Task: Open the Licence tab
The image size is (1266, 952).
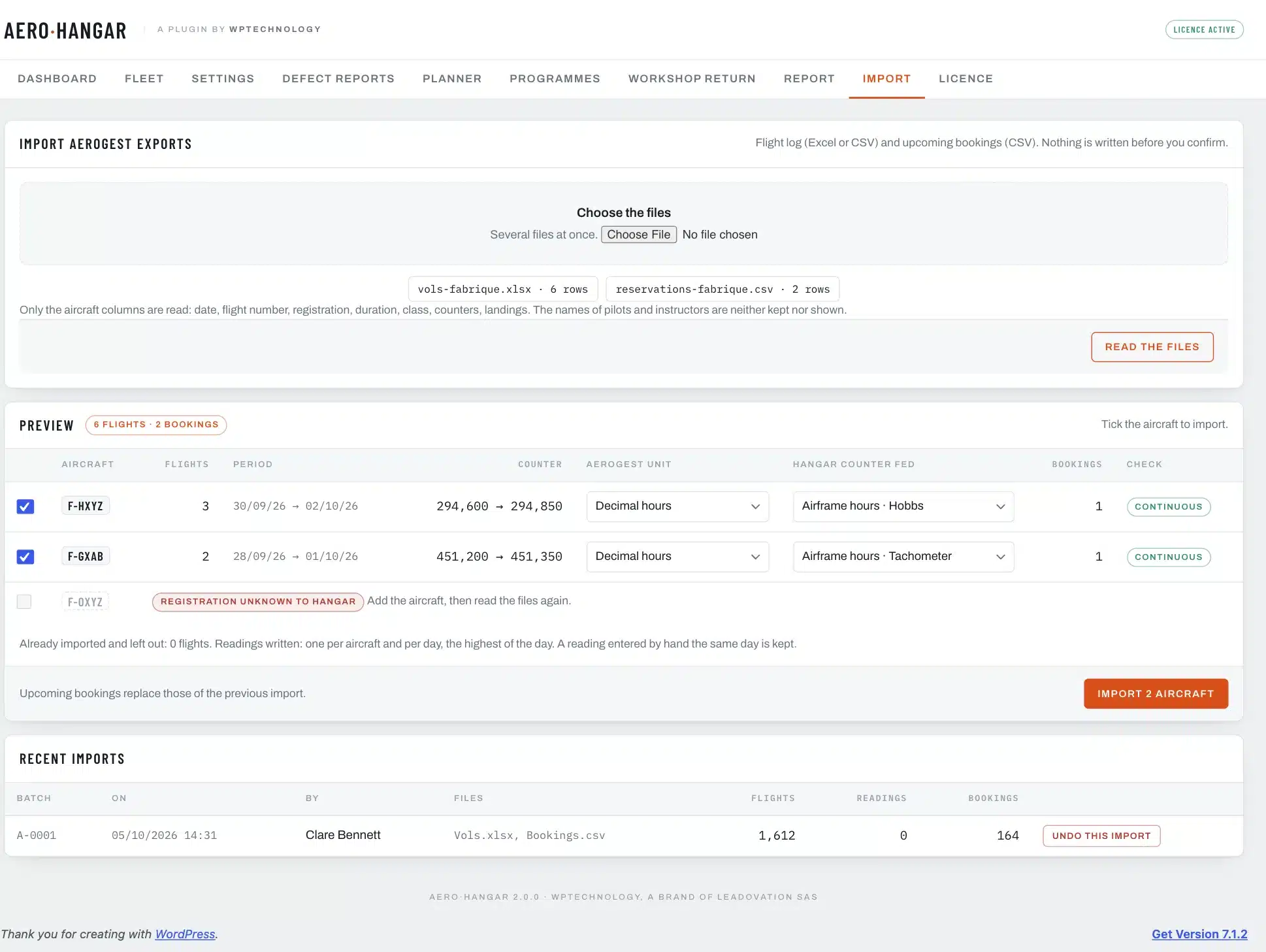Action: tap(966, 79)
